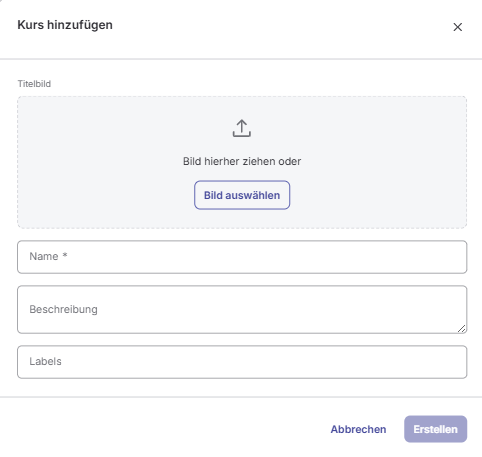Click the Bild auswählen button
This screenshot has height=457, width=482.
(242, 195)
